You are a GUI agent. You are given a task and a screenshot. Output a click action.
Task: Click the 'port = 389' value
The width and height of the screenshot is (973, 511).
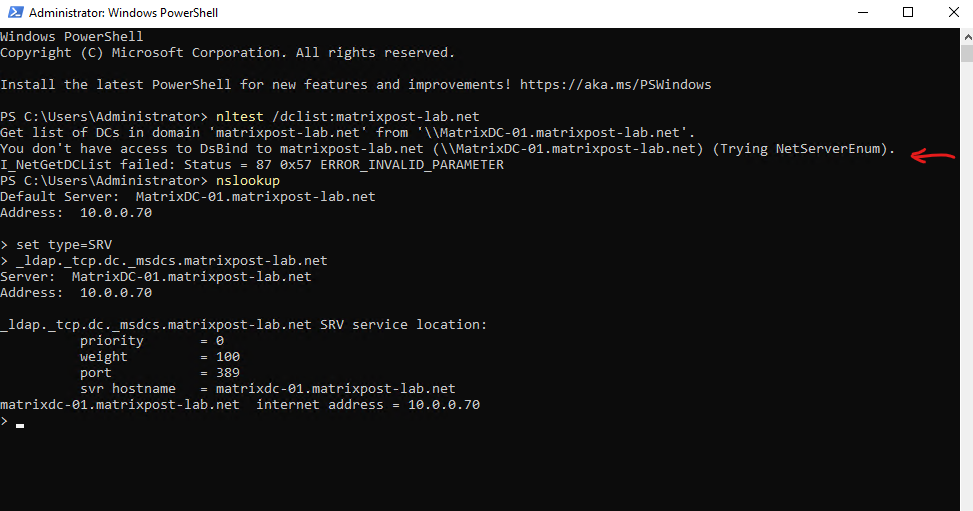pos(160,373)
